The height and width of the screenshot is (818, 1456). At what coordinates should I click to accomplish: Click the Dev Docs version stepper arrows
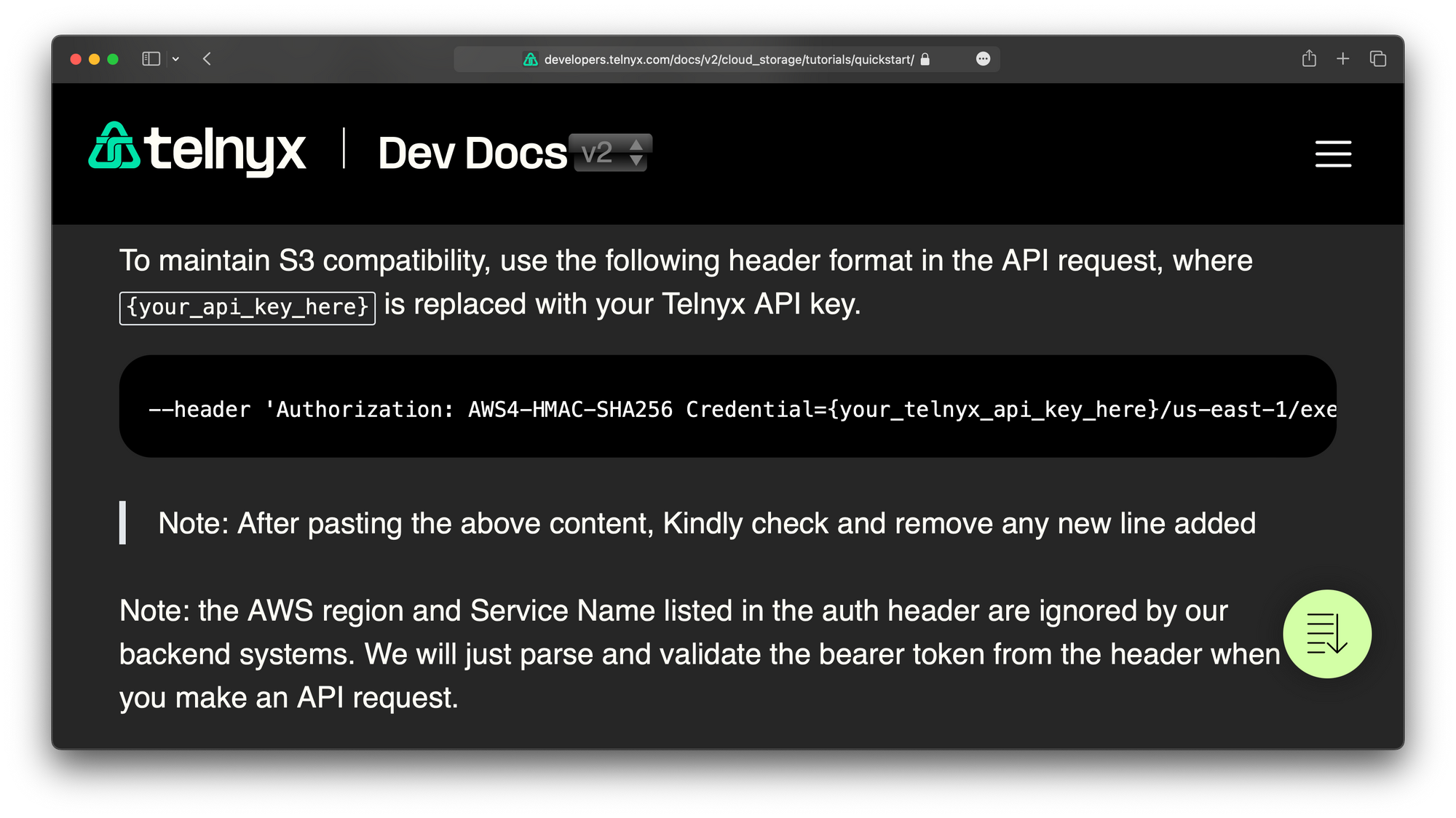pyautogui.click(x=637, y=154)
